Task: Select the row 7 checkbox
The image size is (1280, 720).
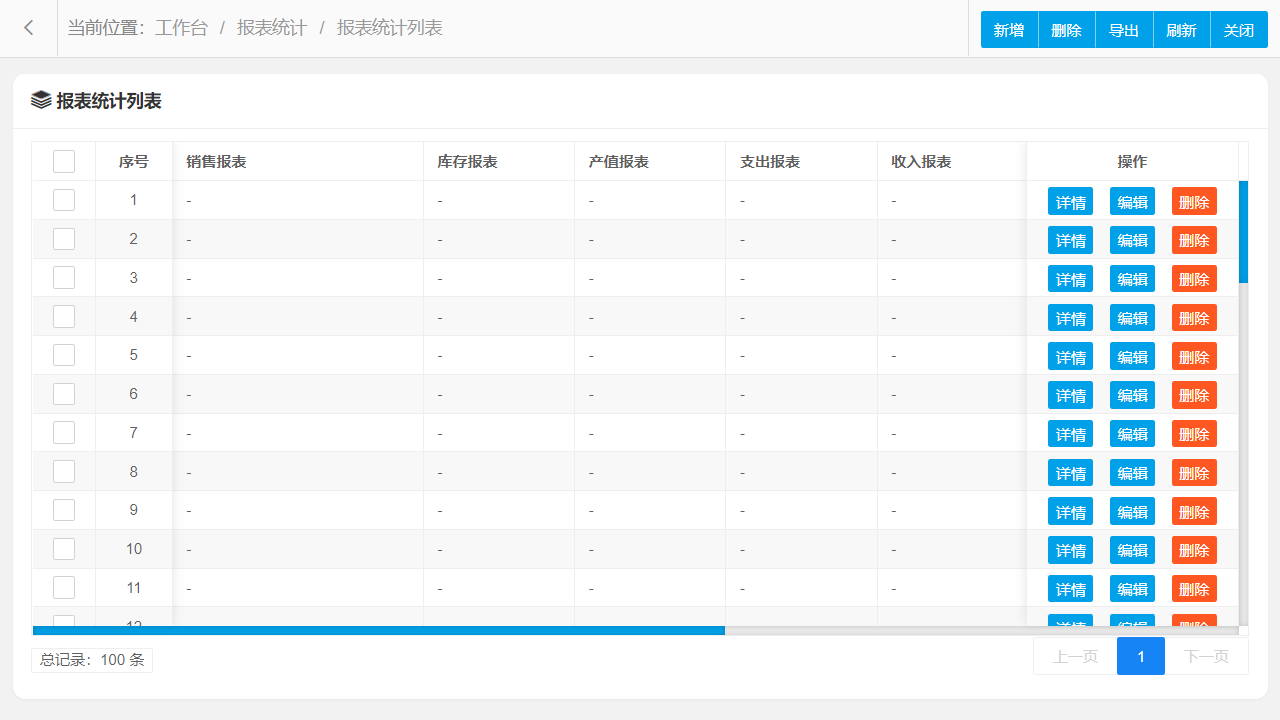Action: [64, 432]
